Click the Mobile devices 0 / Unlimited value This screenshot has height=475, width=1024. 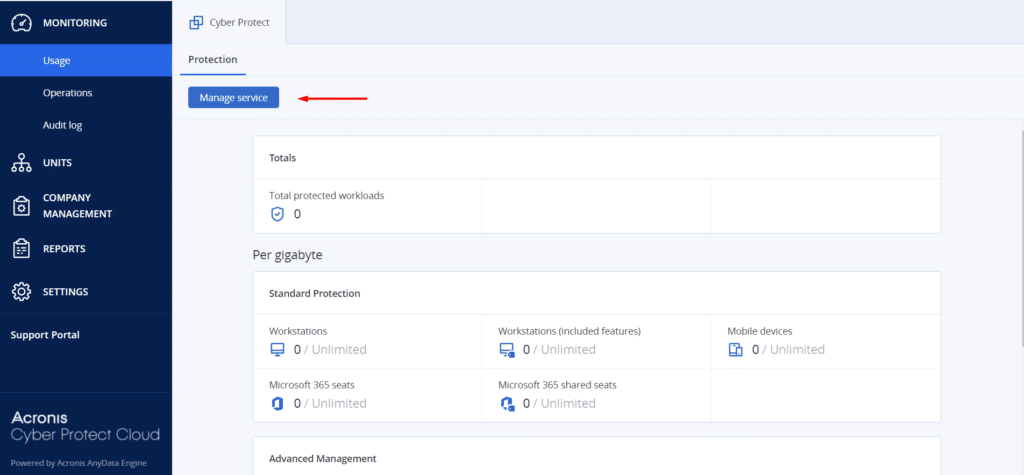pyautogui.click(x=788, y=350)
